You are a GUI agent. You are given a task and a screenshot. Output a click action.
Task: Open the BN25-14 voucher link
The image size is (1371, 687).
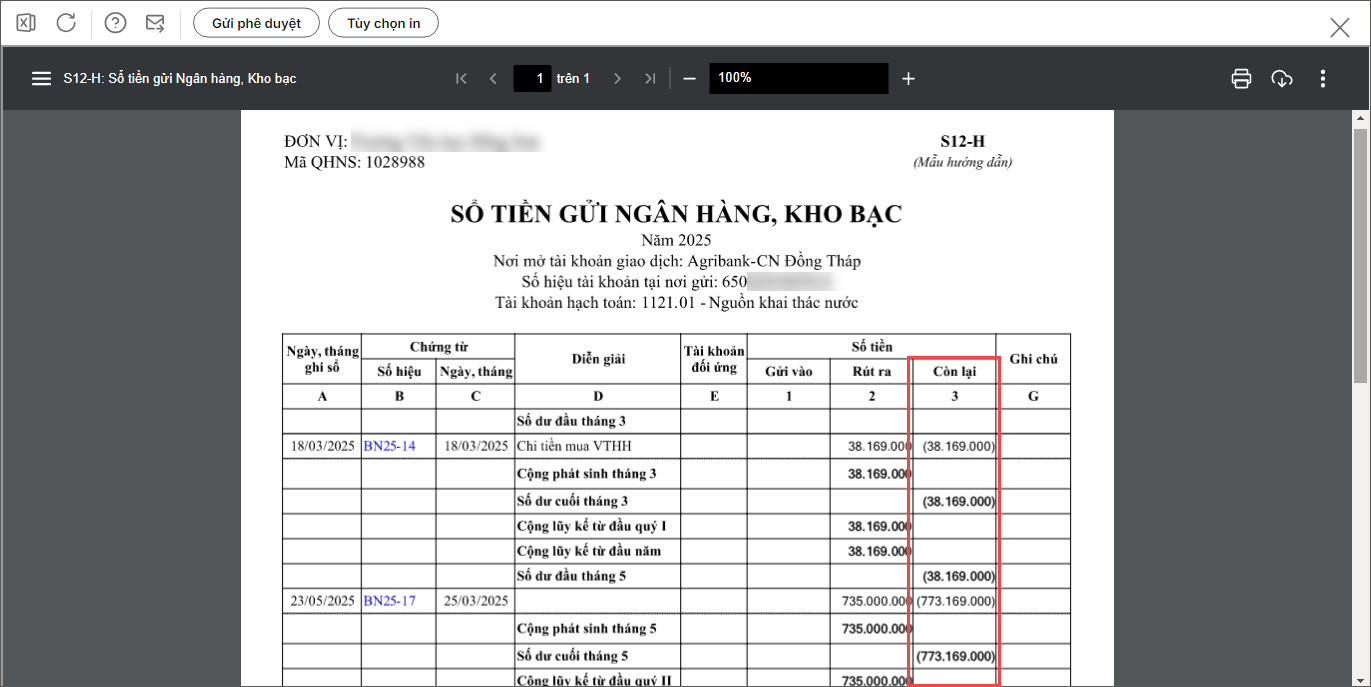coord(389,446)
